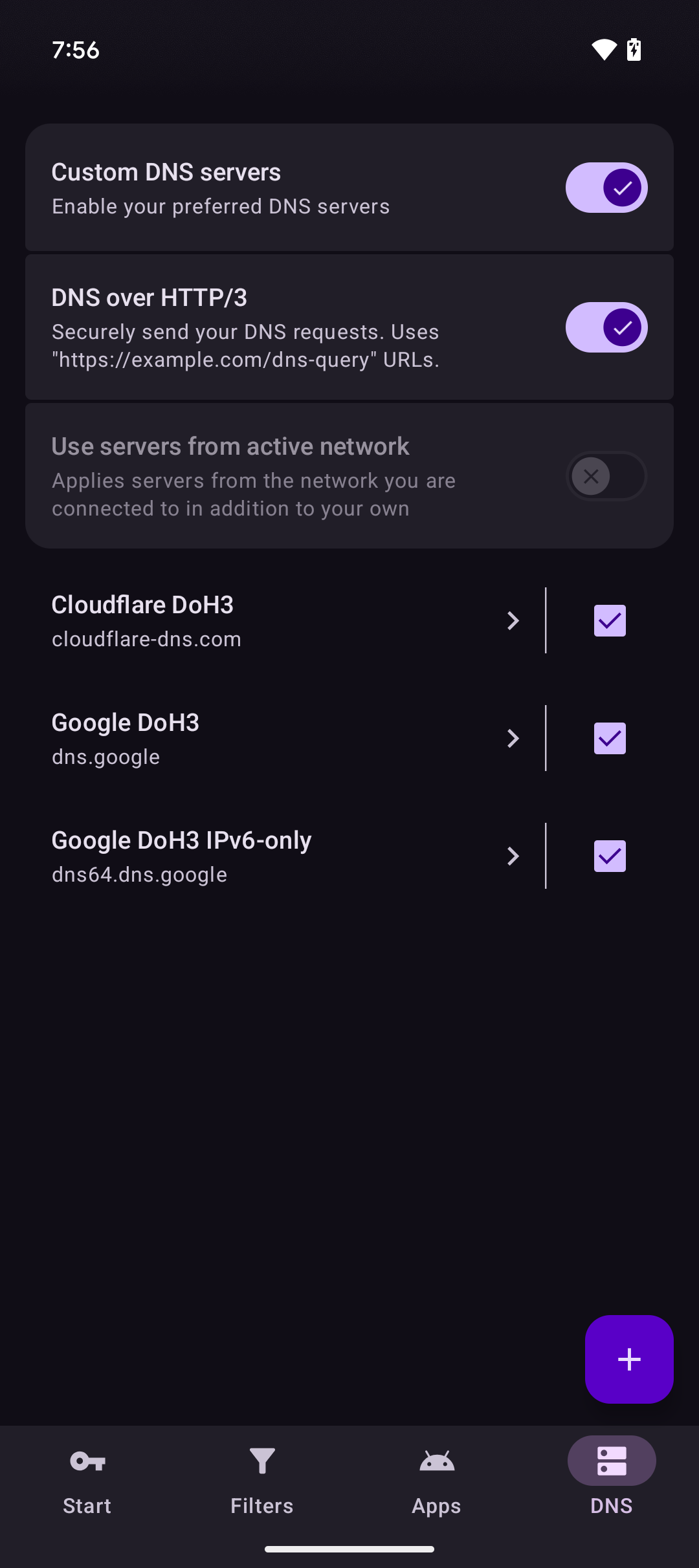Uncheck the Cloudflare DoH3 checkbox
The image size is (699, 1568).
point(610,621)
